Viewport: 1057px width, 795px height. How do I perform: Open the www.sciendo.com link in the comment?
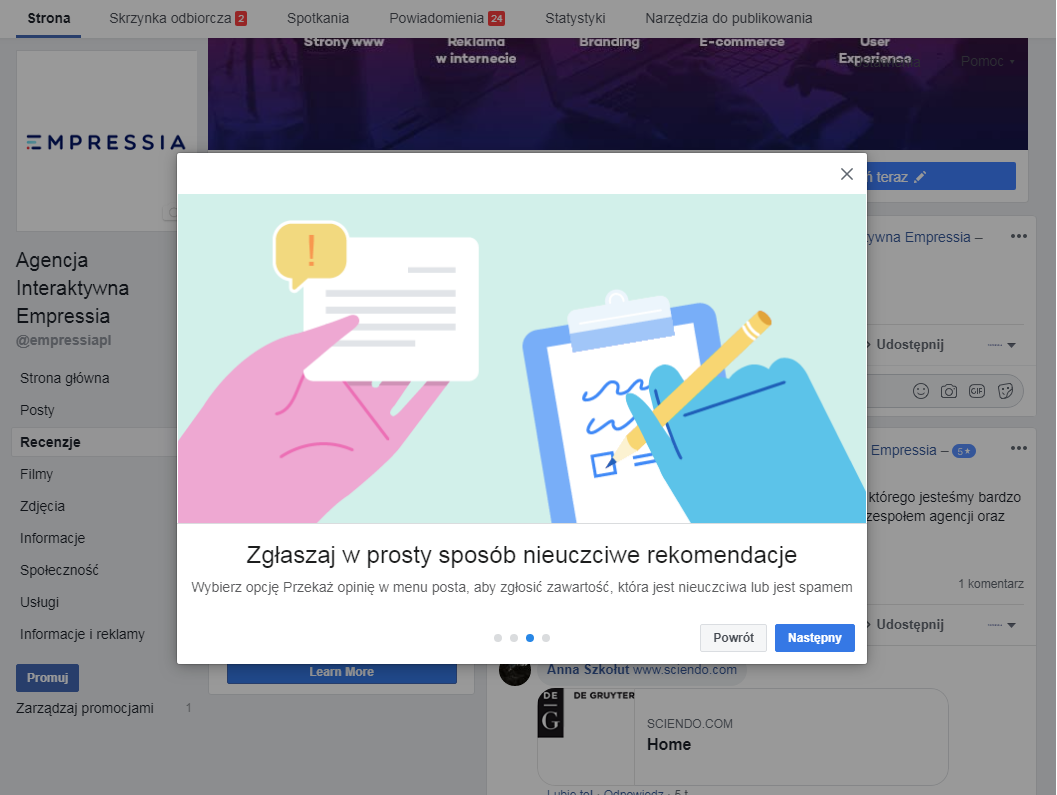click(685, 670)
